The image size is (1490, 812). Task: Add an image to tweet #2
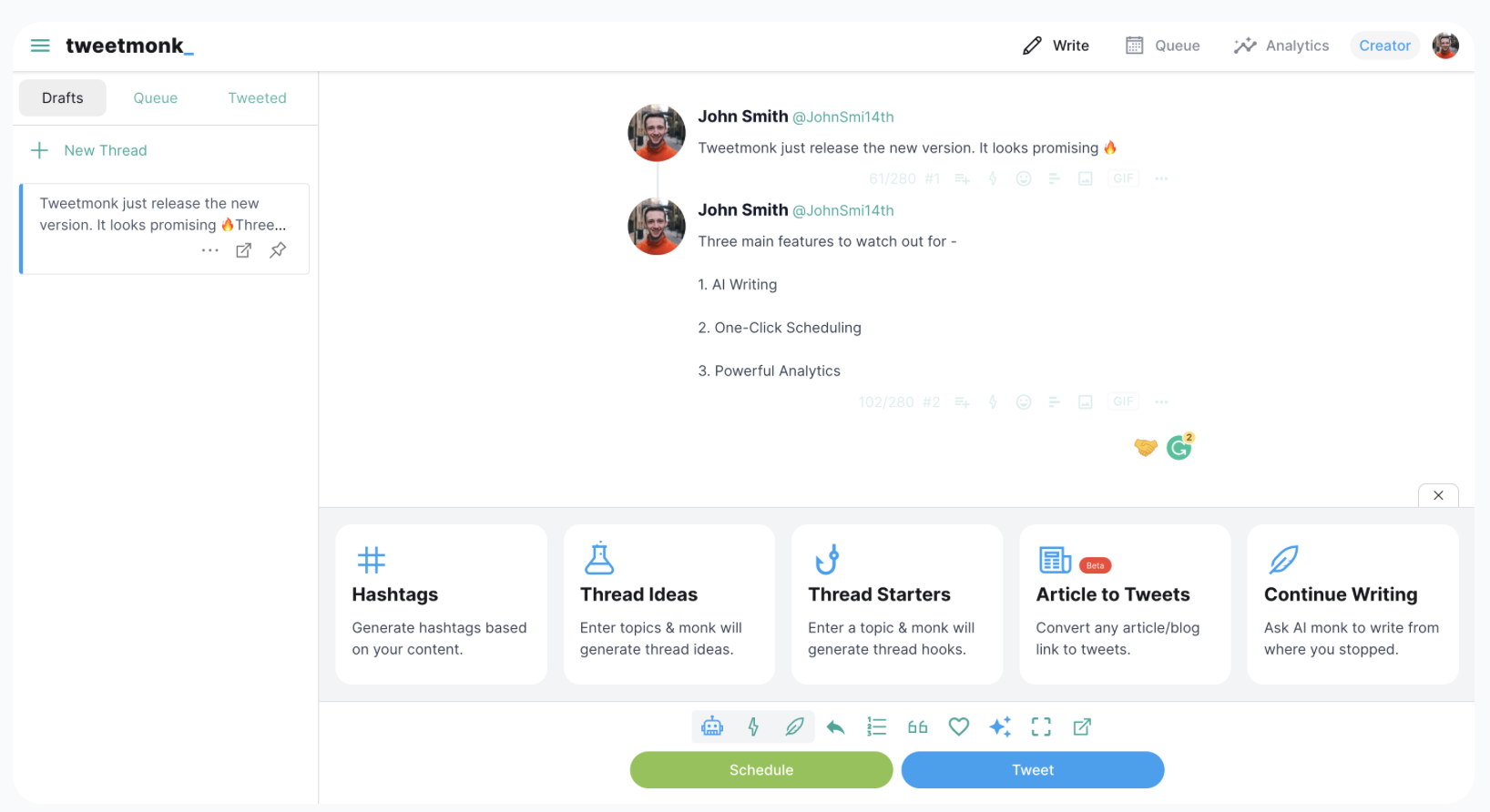(x=1086, y=401)
